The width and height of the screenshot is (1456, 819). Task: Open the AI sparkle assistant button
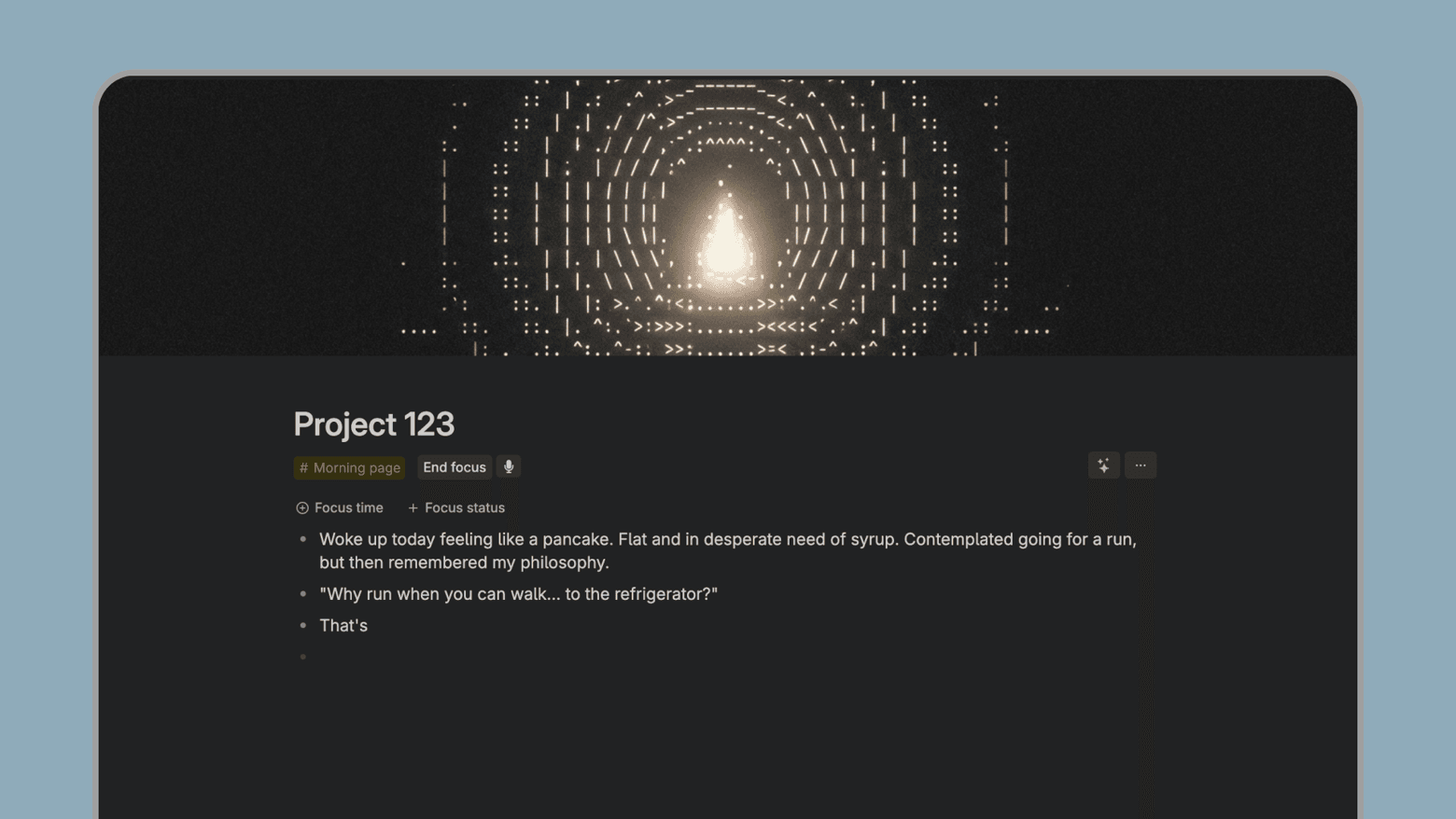pos(1103,465)
